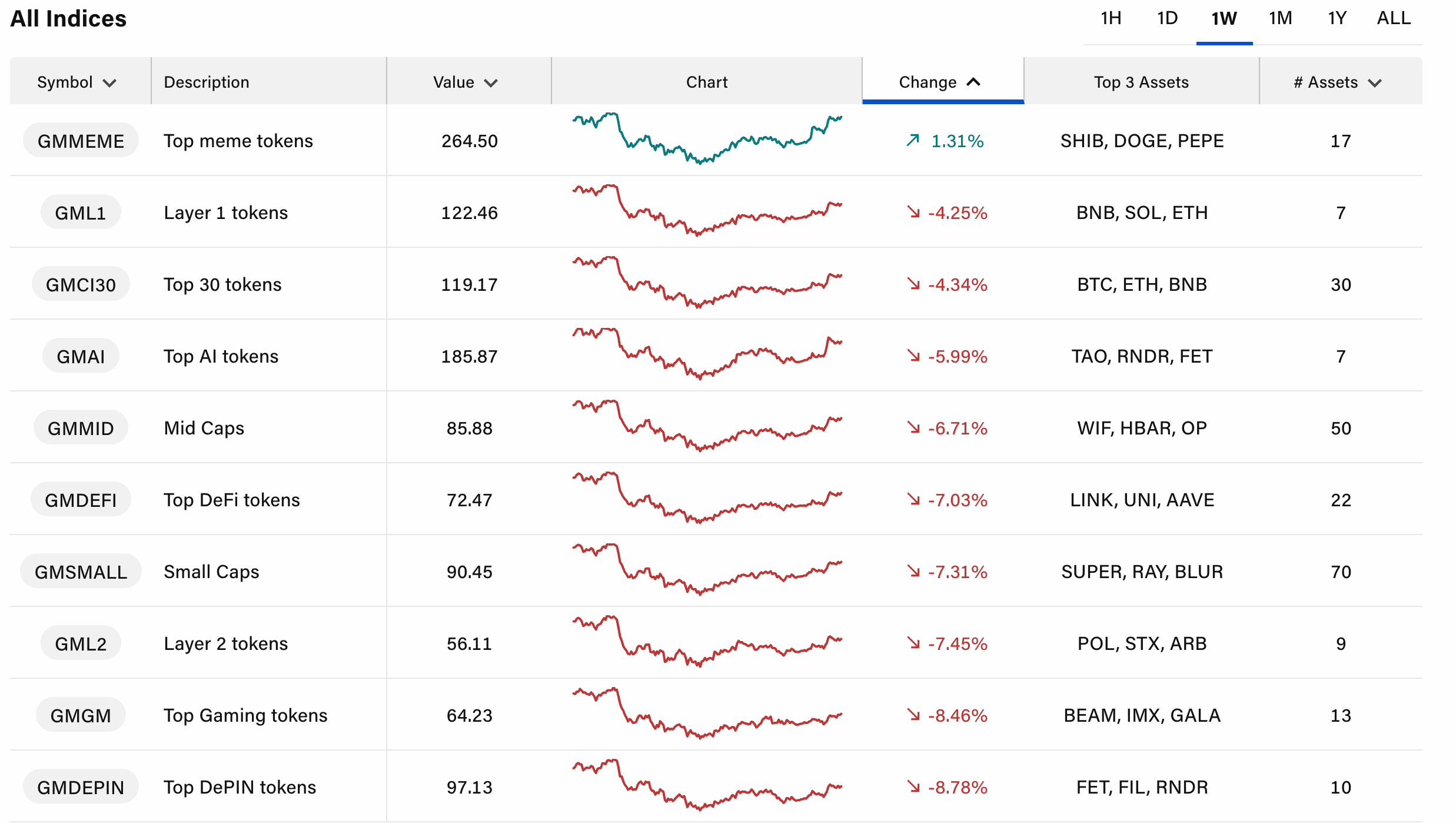
Task: Toggle the Change column sort arrow
Action: pyautogui.click(x=973, y=82)
